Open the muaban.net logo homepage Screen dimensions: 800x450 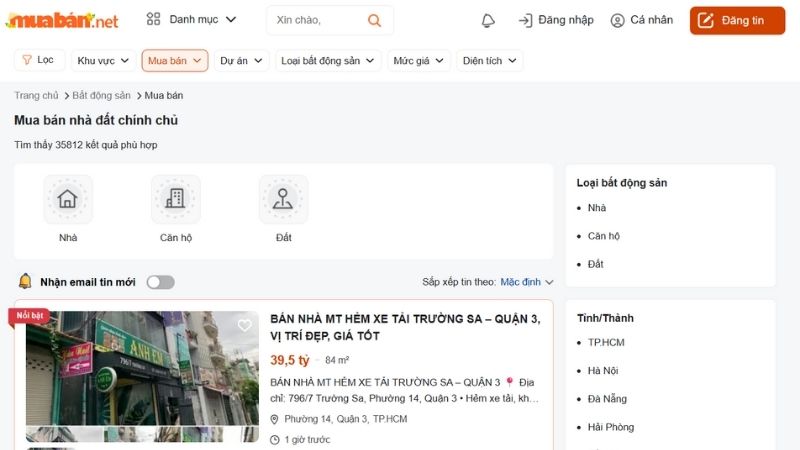pos(62,20)
